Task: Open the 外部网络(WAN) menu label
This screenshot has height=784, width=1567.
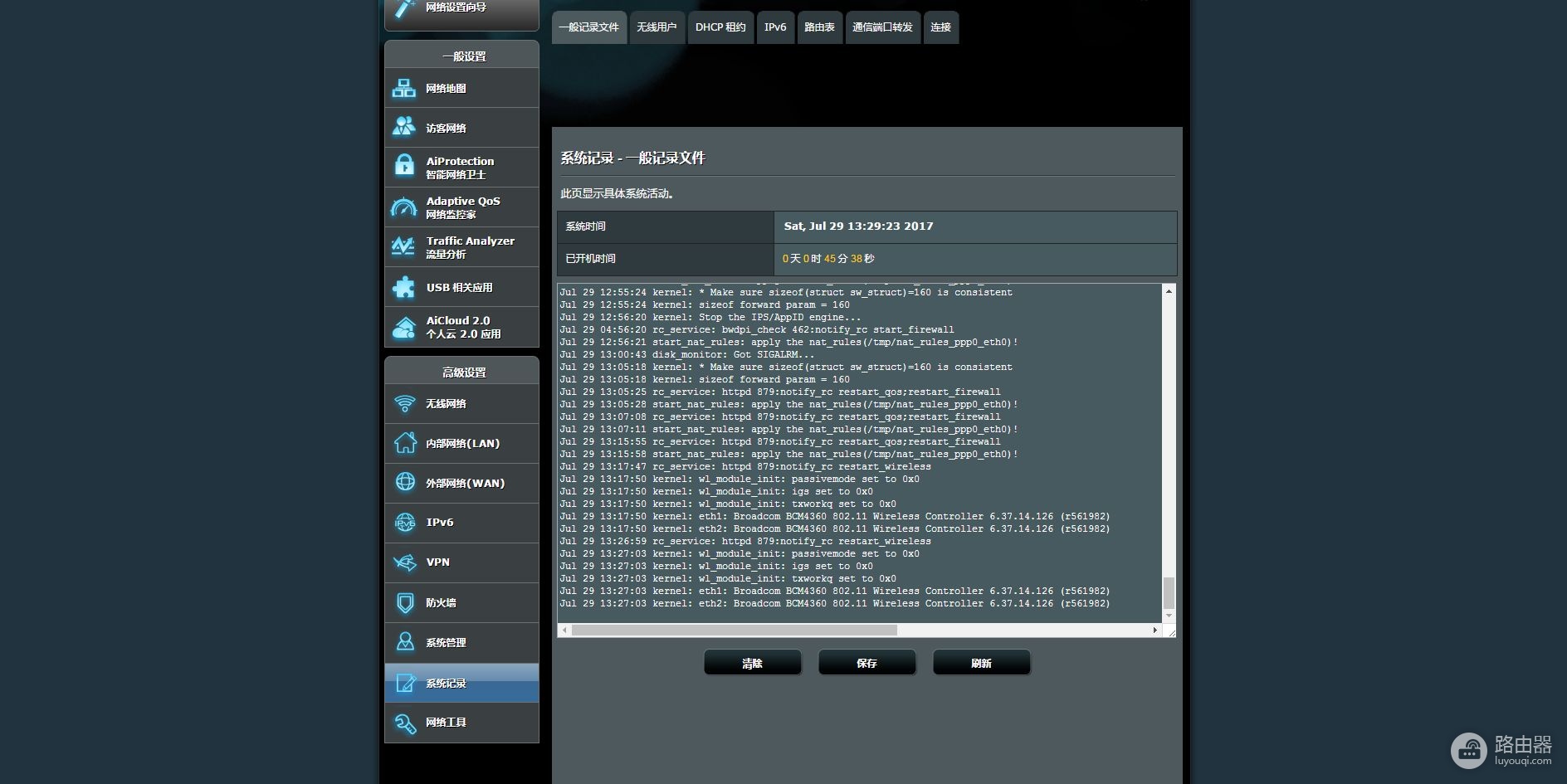Action: pos(465,484)
